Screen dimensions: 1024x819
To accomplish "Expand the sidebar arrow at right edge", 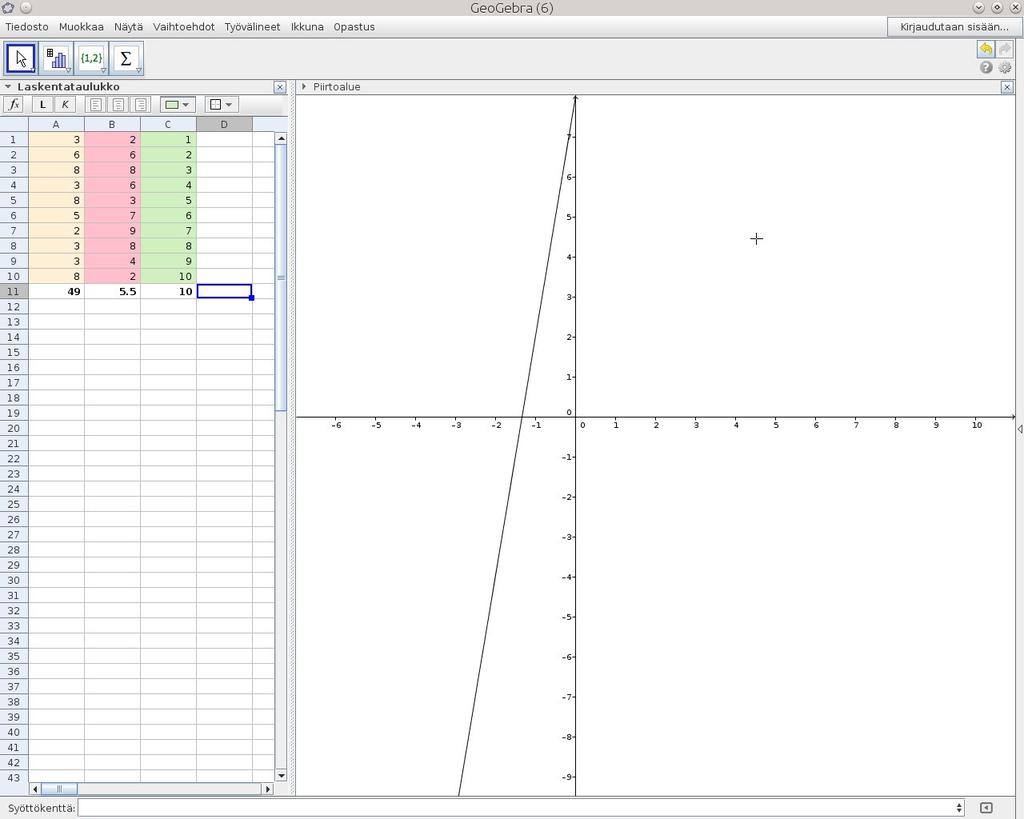I will click(1020, 429).
